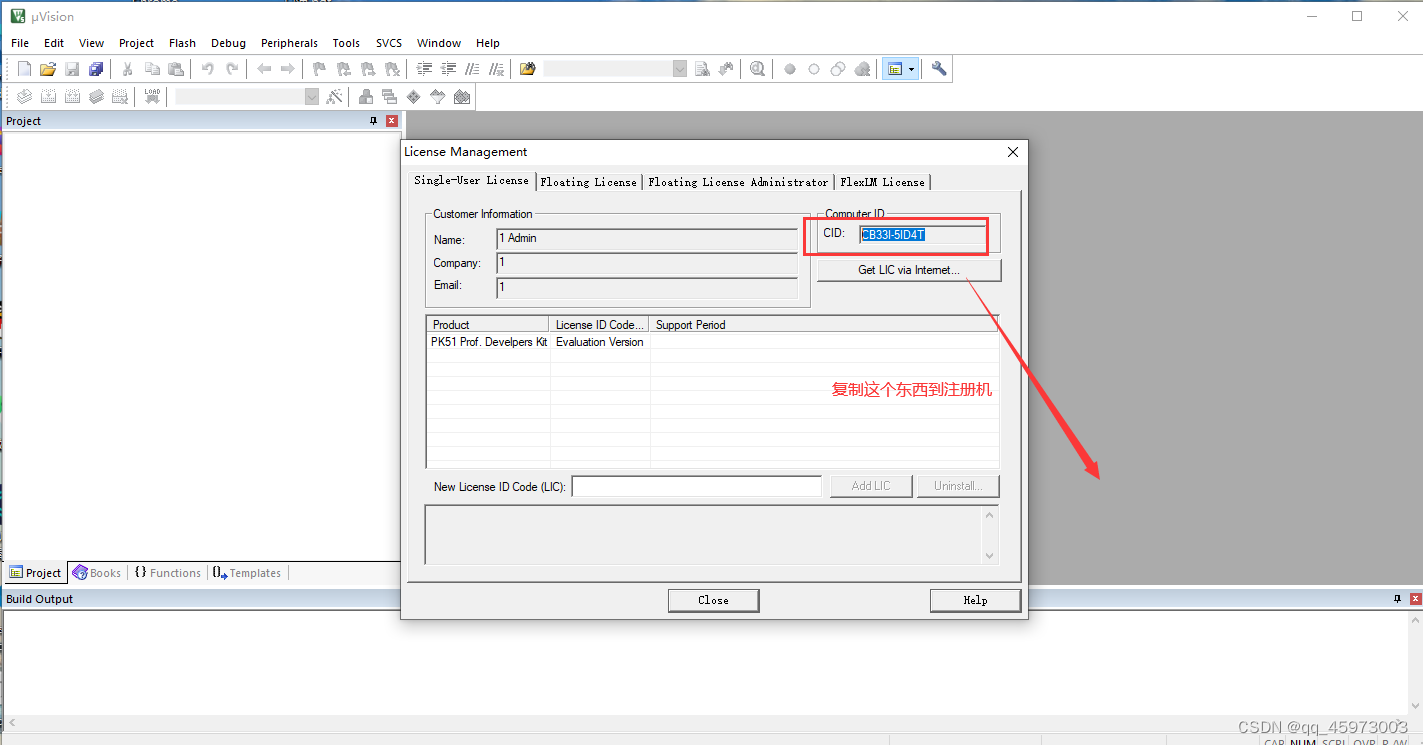Click the Uninstall button
The image size is (1423, 745).
coord(958,486)
